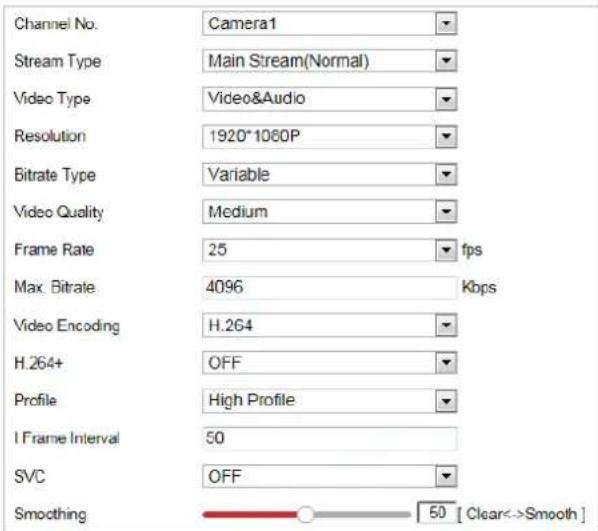Click the Frame Rate dropdown arrow
598x531 pixels.
tap(446, 250)
